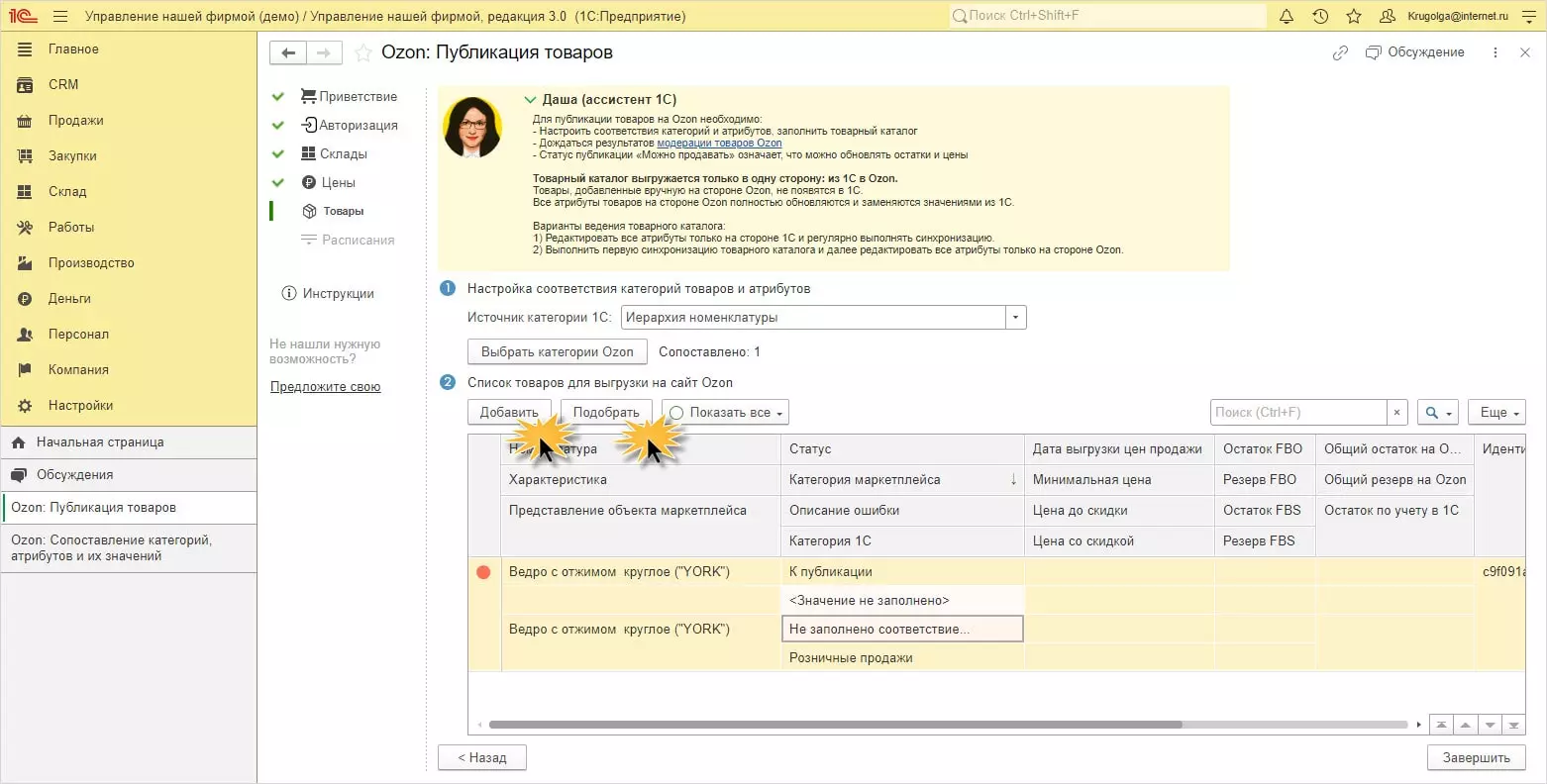This screenshot has width=1547, height=784.
Task: Go back with the left arrow button
Action: 288,52
